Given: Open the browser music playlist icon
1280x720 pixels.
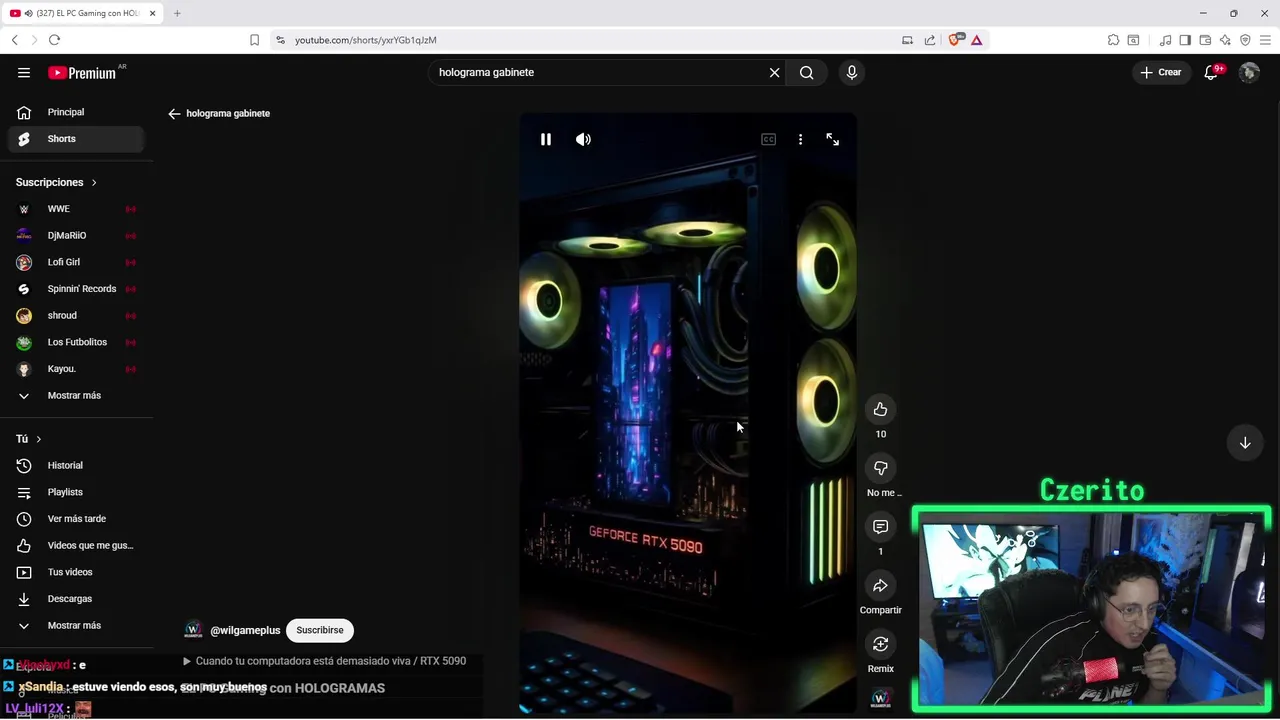Looking at the screenshot, I should [x=1165, y=40].
